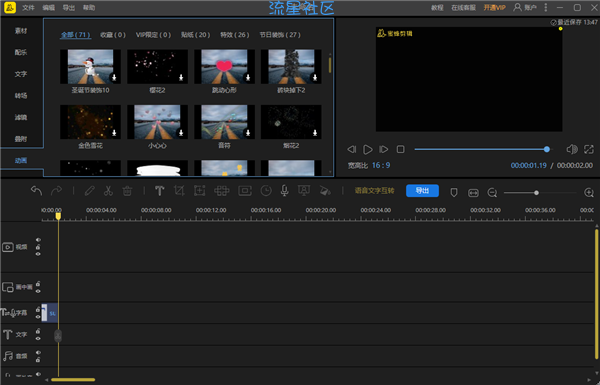Click the 语音文字互转 link
The height and width of the screenshot is (385, 600).
374,191
